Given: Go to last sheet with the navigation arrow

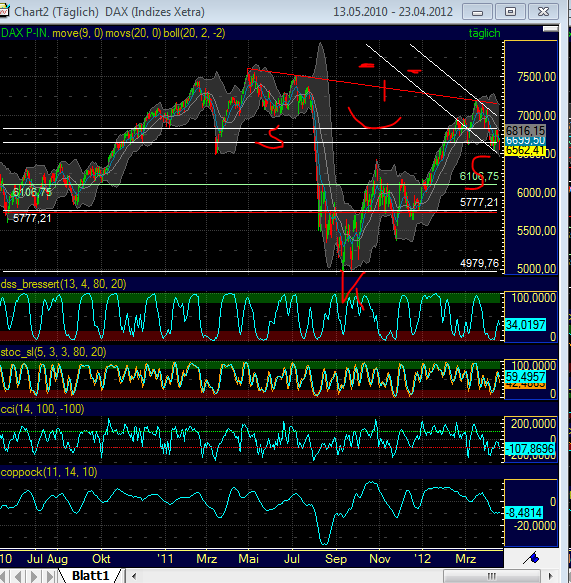Looking at the screenshot, I should tap(50, 576).
